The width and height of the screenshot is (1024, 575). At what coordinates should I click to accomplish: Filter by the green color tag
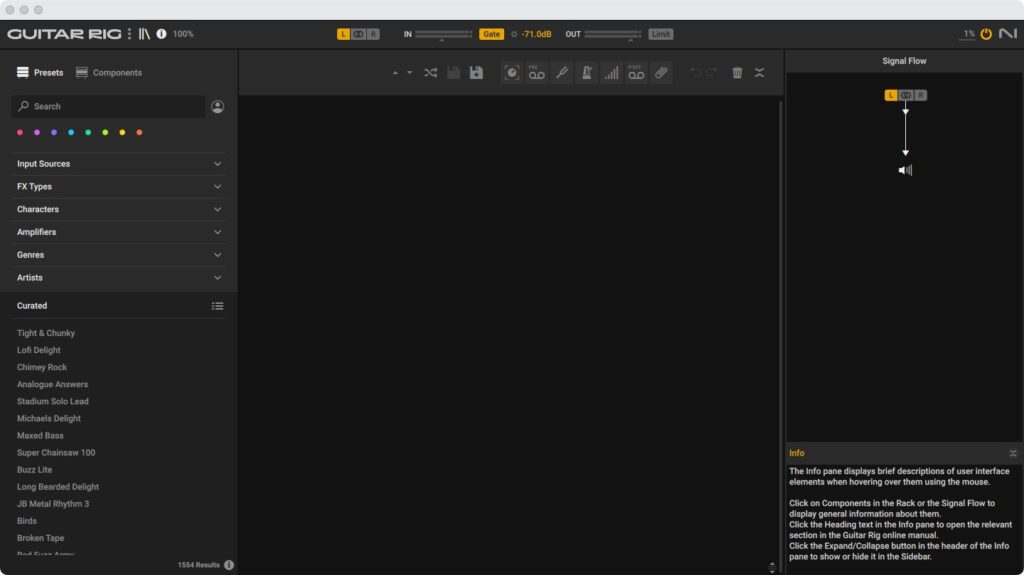(x=88, y=133)
